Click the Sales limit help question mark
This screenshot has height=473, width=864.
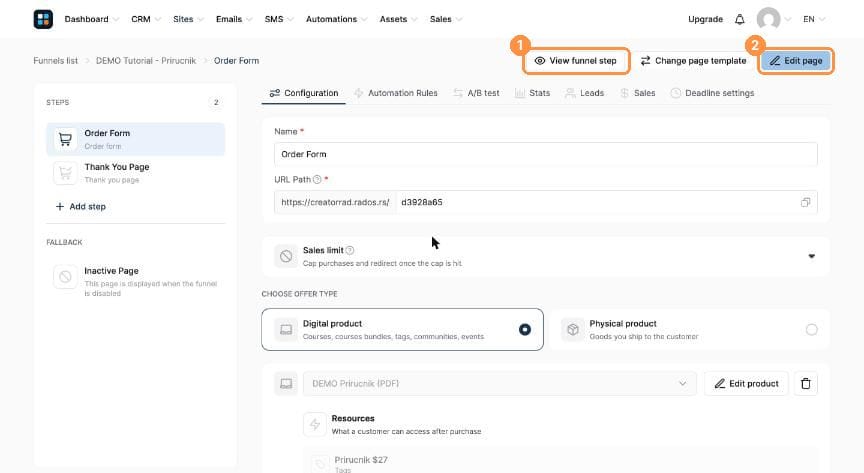pyautogui.click(x=350, y=250)
